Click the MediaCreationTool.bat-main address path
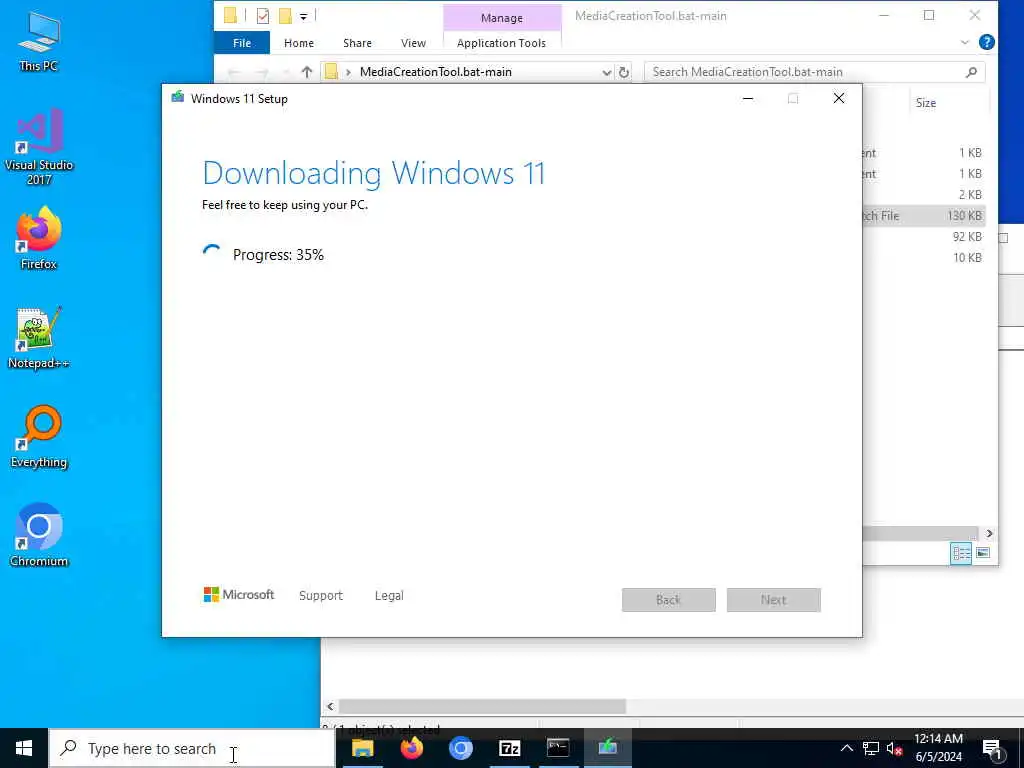1024x768 pixels. point(436,72)
